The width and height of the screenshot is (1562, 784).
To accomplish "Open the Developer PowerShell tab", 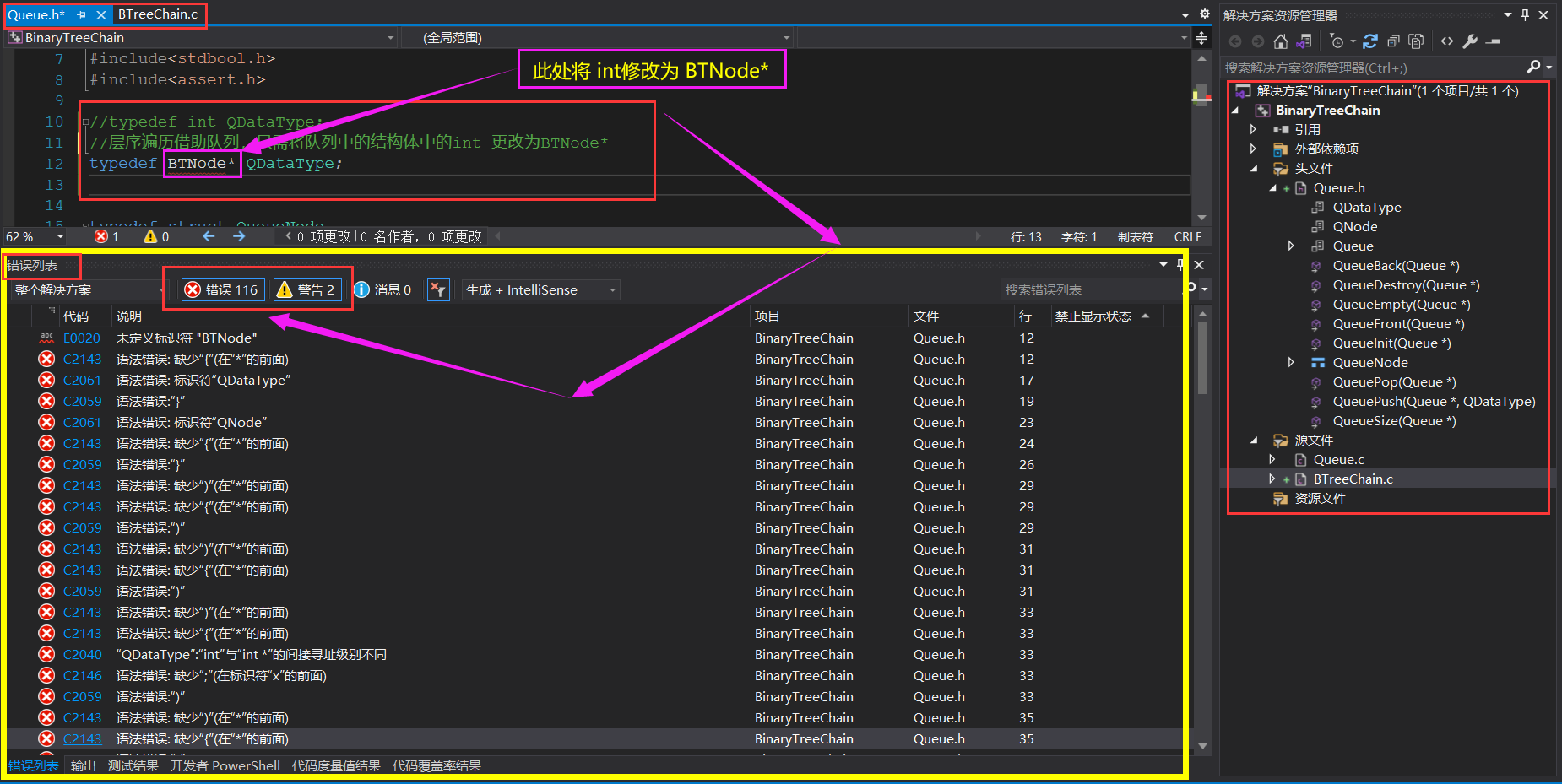I will (x=225, y=765).
